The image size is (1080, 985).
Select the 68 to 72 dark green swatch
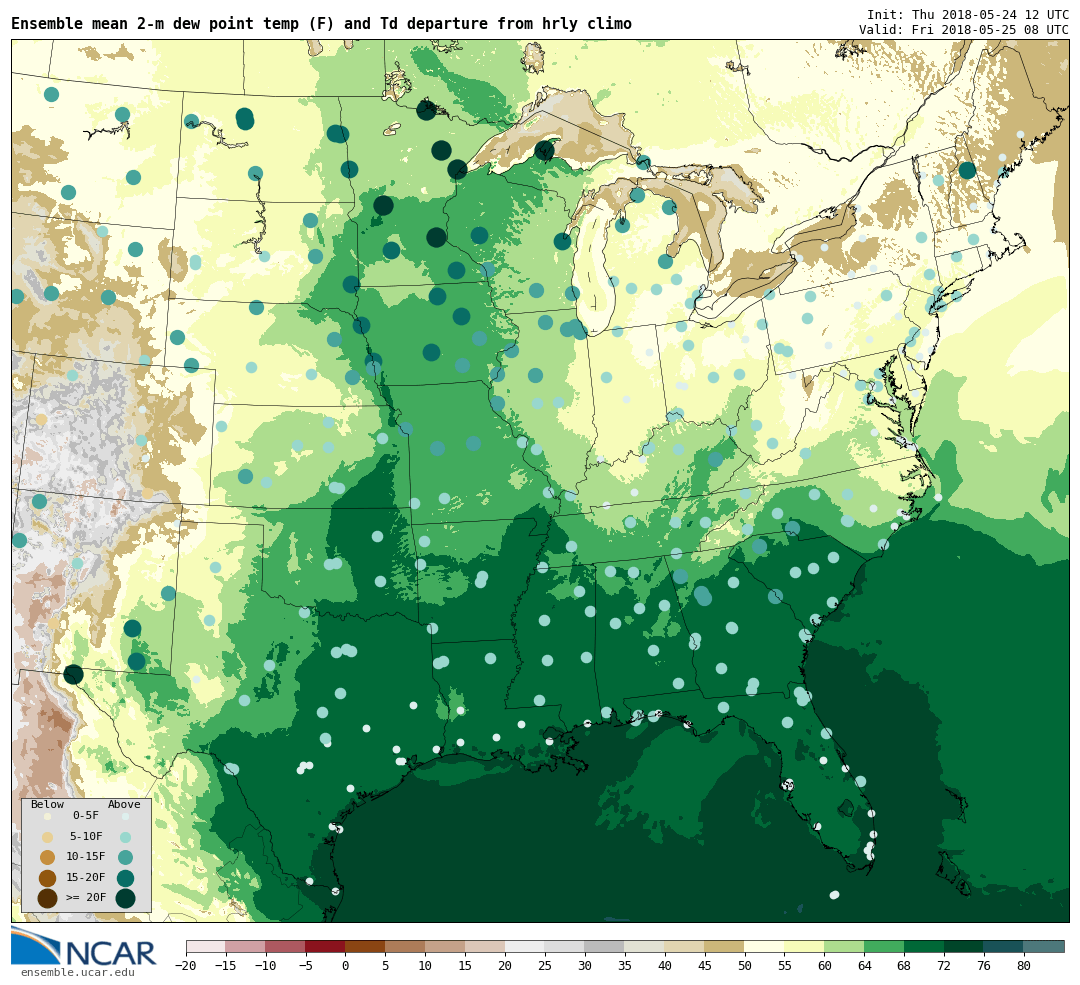click(925, 946)
